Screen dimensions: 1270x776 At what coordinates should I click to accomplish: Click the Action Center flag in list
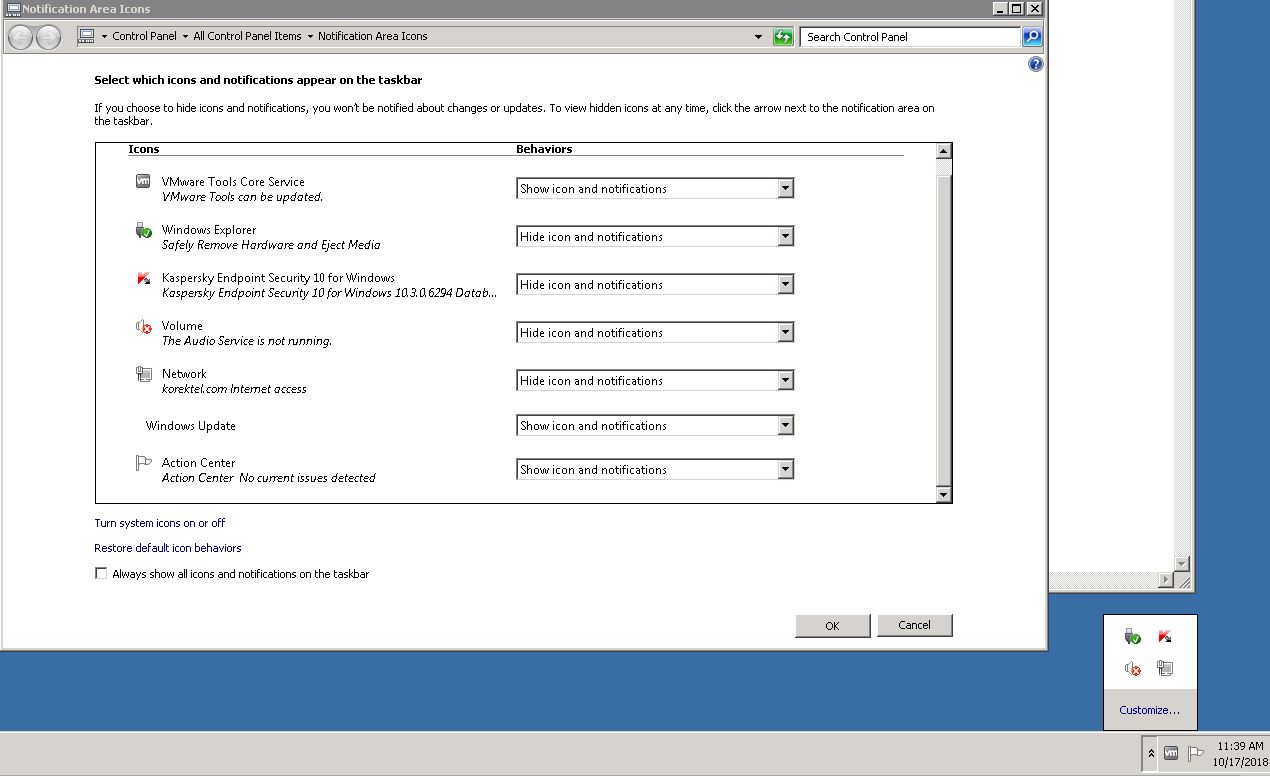pos(143,463)
